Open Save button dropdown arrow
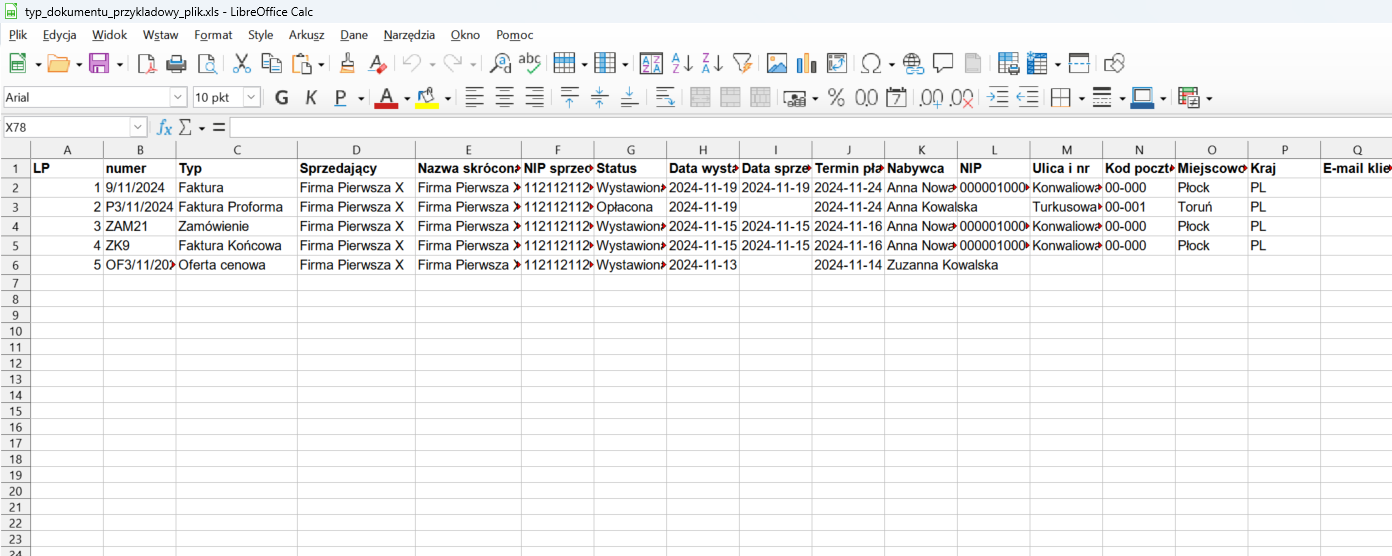1392x556 pixels. point(119,64)
